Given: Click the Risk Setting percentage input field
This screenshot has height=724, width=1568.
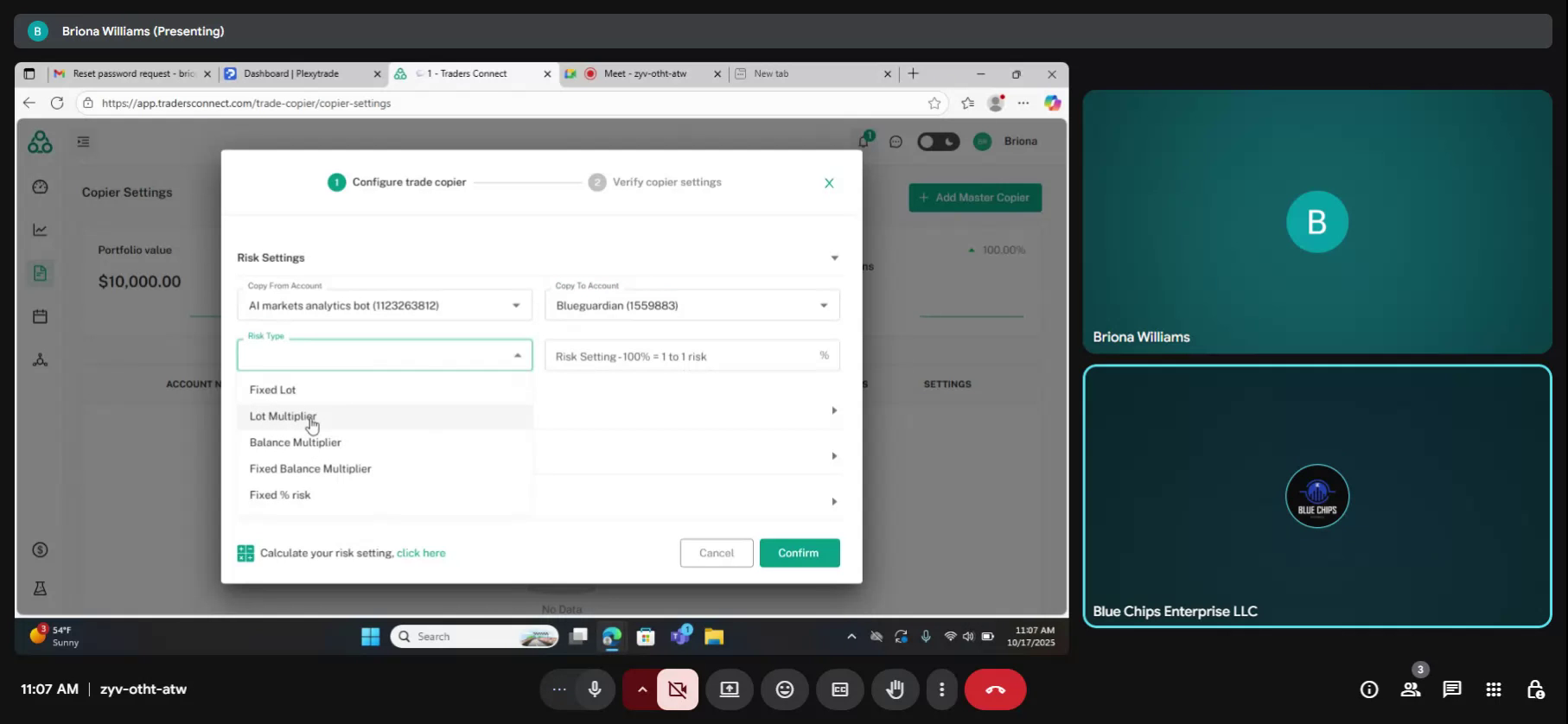Looking at the screenshot, I should 692,356.
